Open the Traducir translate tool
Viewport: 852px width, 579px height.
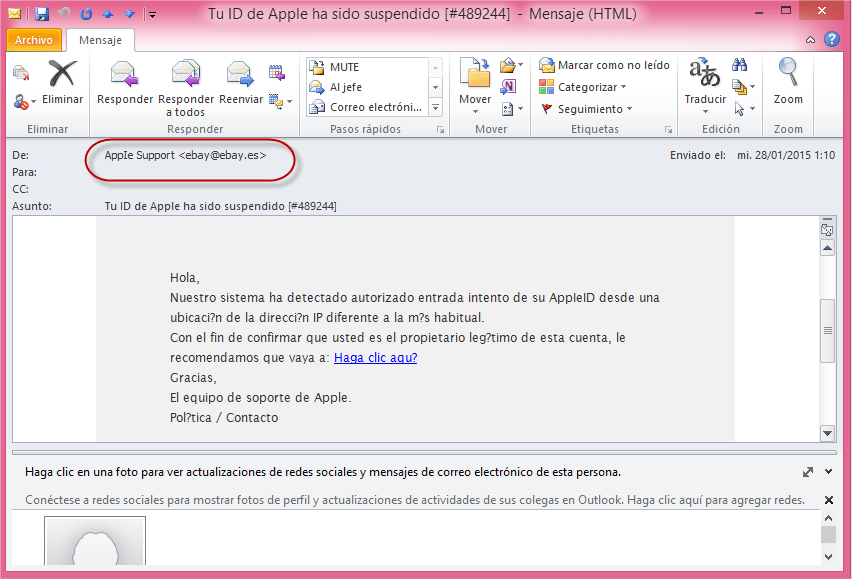(705, 86)
